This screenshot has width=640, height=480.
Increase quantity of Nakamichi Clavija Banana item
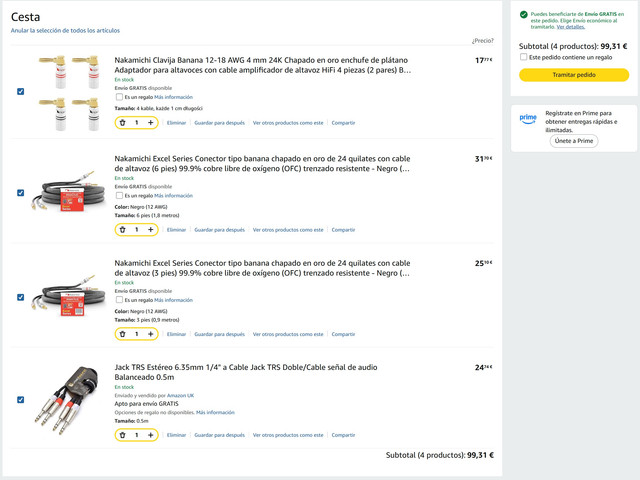coord(151,122)
